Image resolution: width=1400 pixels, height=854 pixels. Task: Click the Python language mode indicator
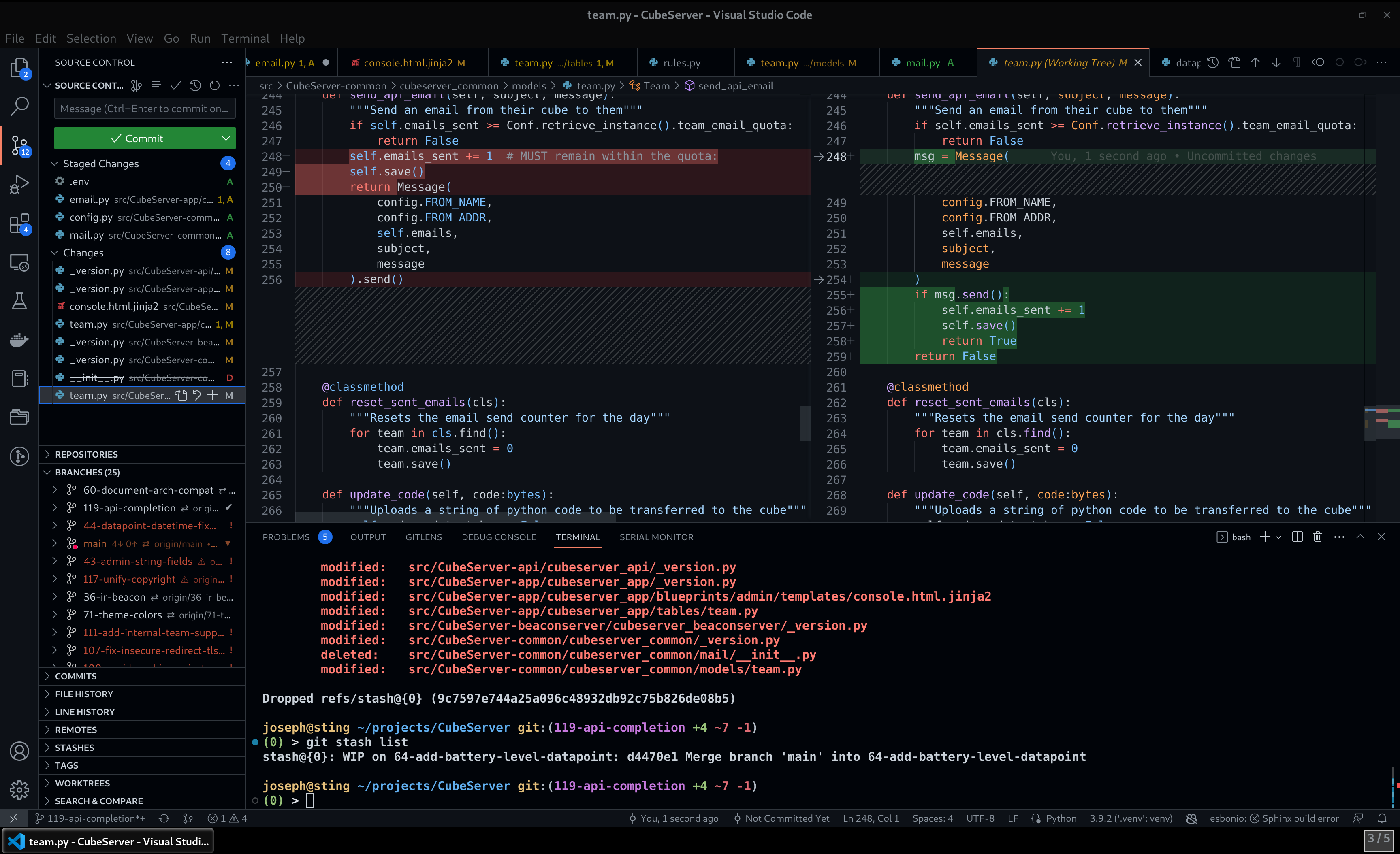(1061, 818)
